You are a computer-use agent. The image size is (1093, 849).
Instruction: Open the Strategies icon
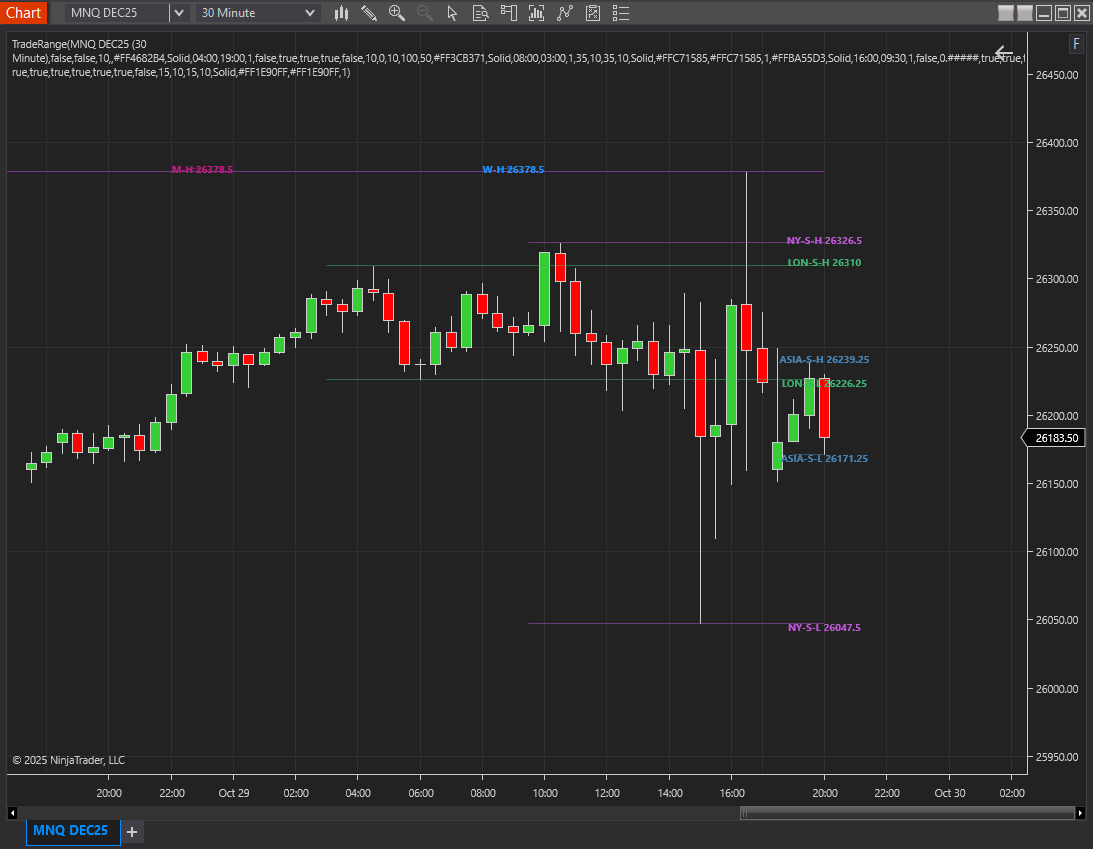[566, 13]
